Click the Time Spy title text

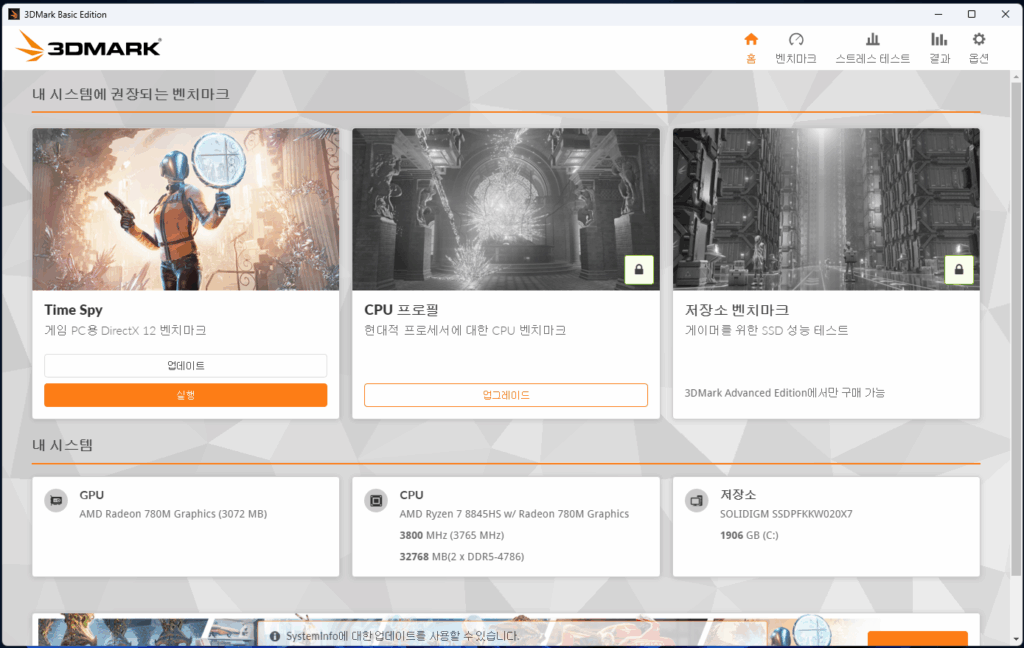(x=73, y=310)
